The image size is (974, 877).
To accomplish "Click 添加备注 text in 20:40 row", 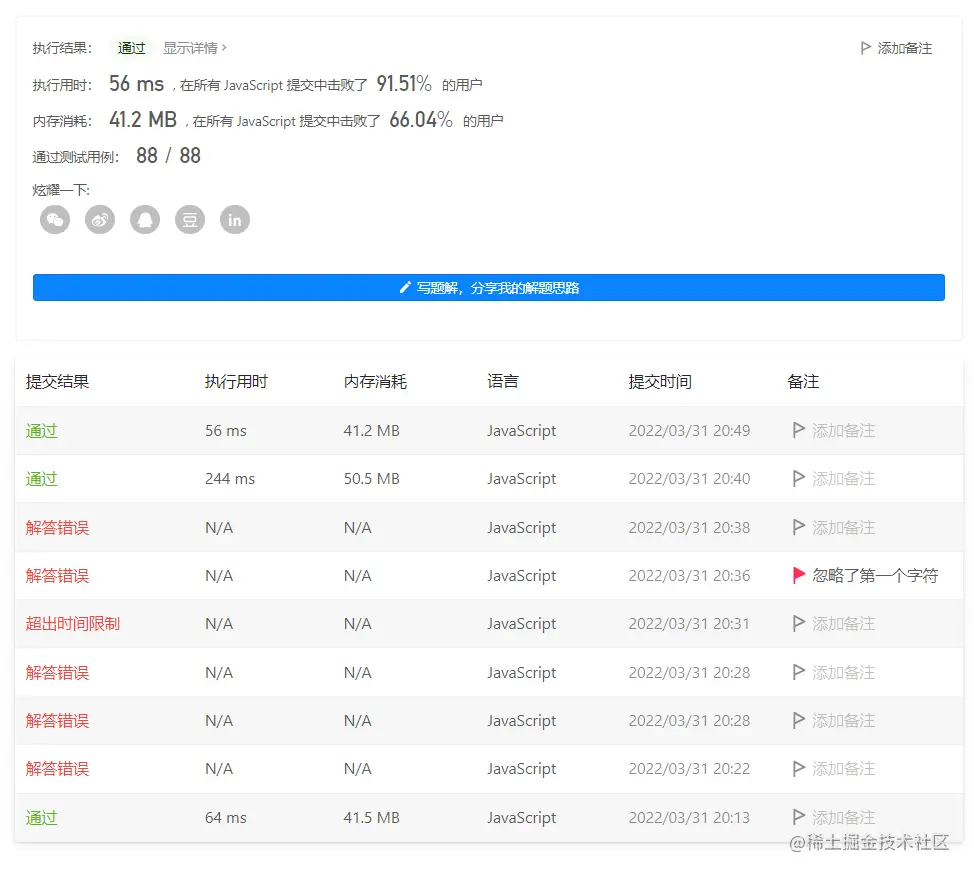I will pyautogui.click(x=844, y=479).
